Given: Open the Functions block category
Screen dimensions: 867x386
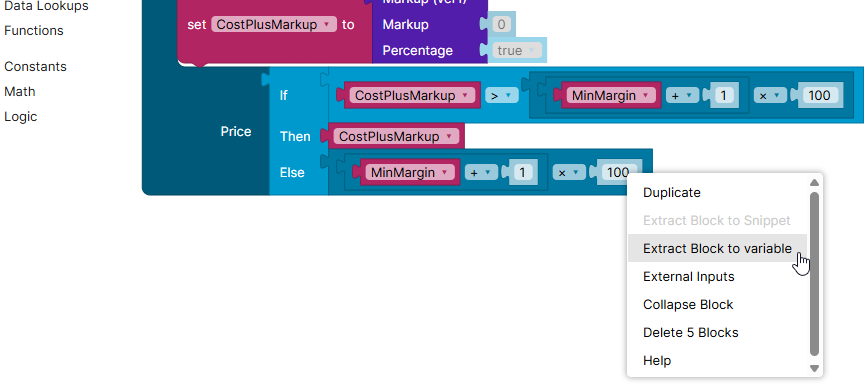Looking at the screenshot, I should pyautogui.click(x=34, y=30).
